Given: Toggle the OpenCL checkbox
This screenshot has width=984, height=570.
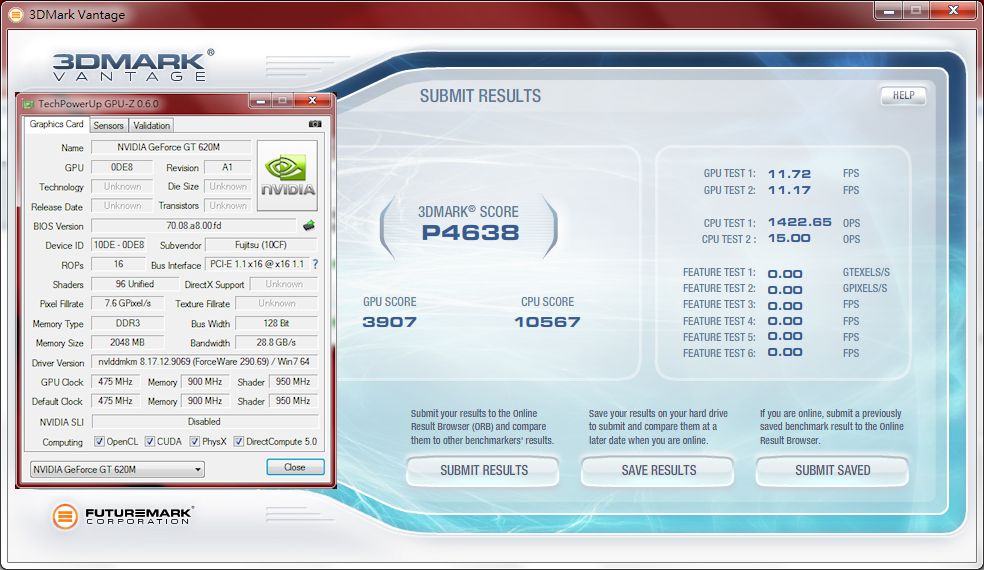Looking at the screenshot, I should click(x=99, y=441).
